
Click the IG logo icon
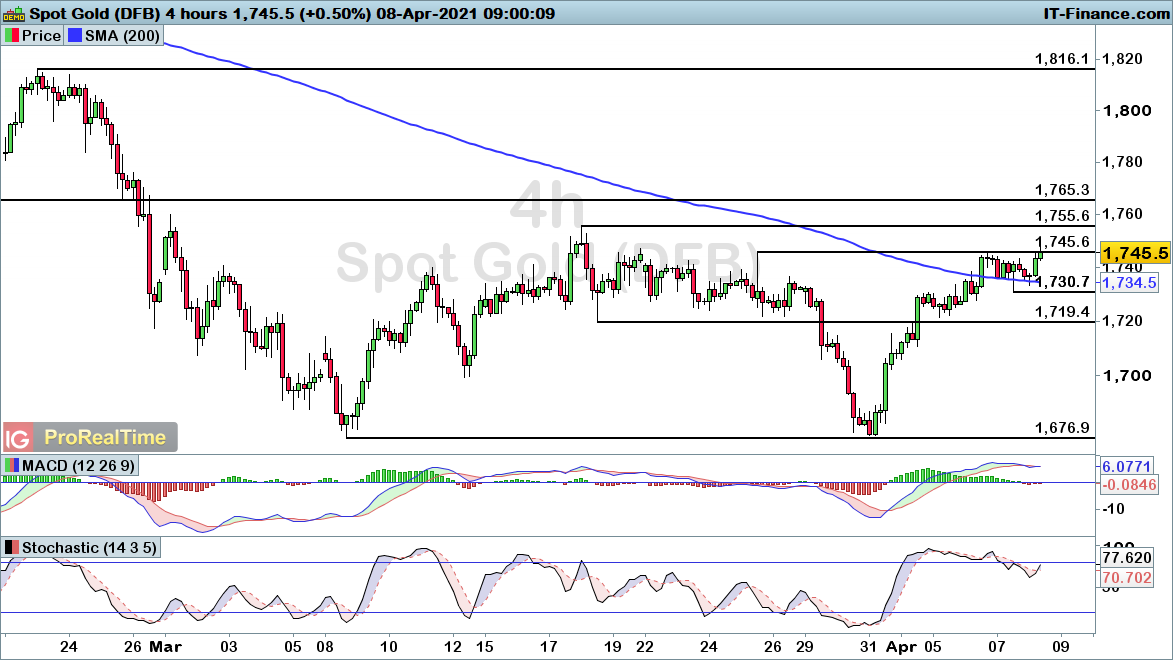(x=17, y=438)
